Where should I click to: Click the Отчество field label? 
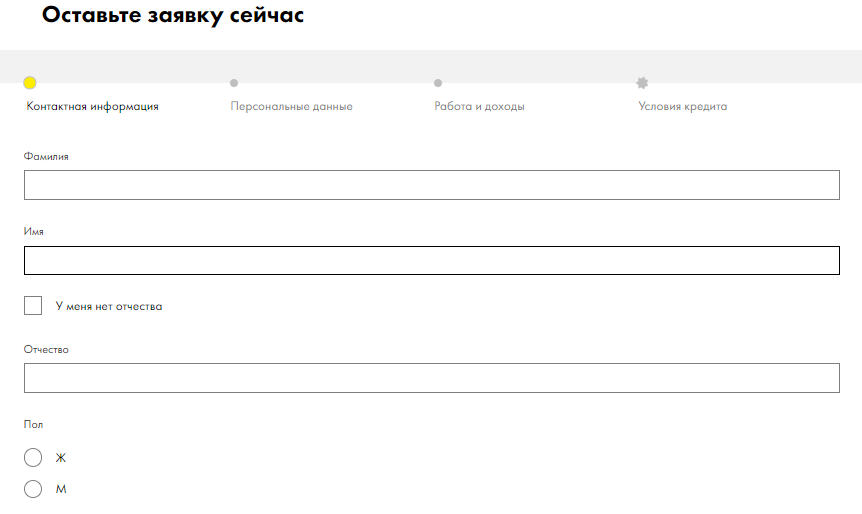46,349
